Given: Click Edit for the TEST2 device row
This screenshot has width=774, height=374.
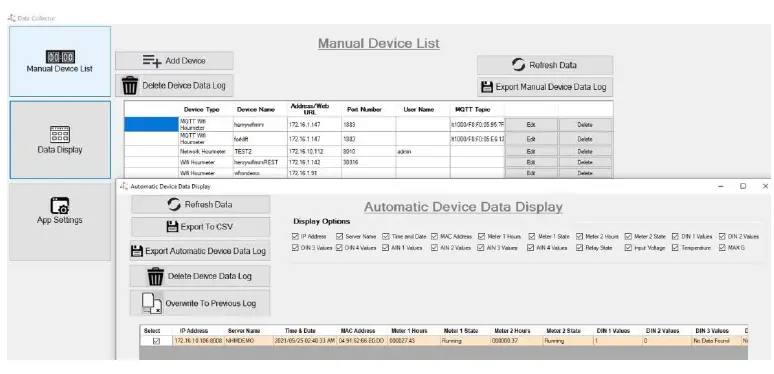Looking at the screenshot, I should point(531,151).
